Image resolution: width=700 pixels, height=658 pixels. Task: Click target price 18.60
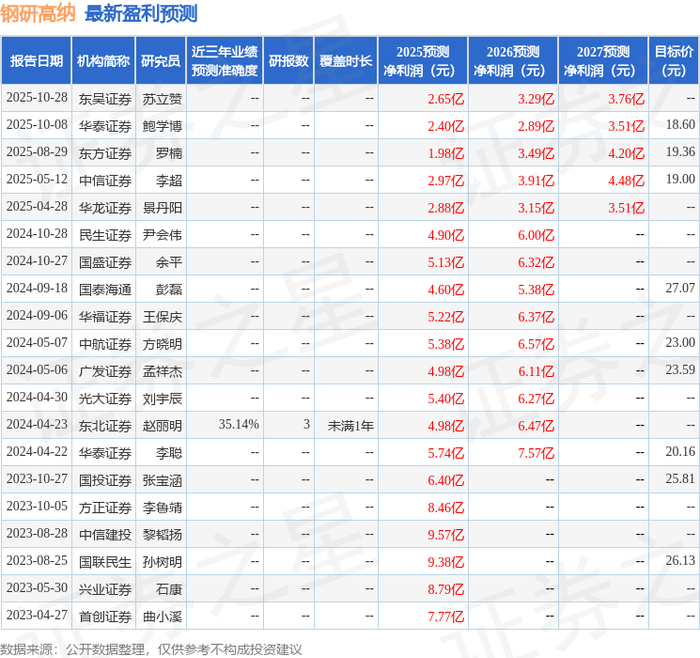(x=680, y=125)
